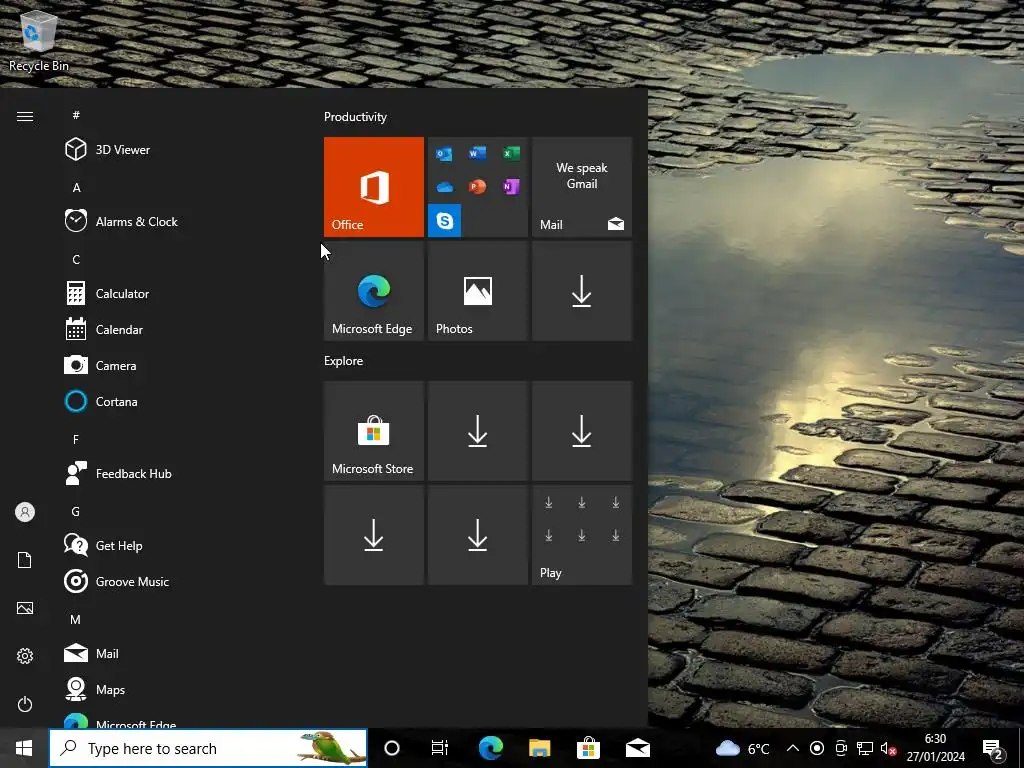Open the user account menu
This screenshot has height=768, width=1024.
click(x=25, y=512)
